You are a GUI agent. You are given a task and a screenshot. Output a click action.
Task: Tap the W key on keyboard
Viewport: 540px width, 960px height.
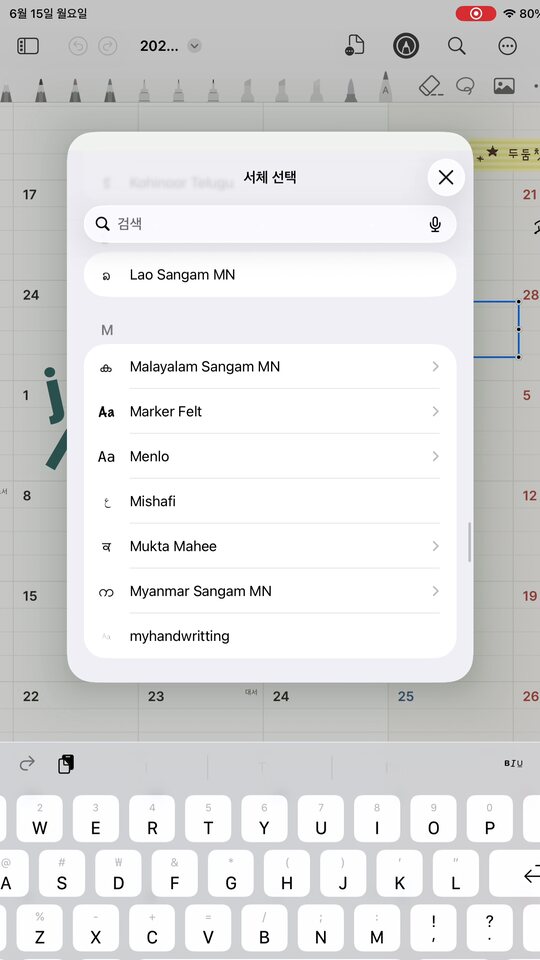40,819
